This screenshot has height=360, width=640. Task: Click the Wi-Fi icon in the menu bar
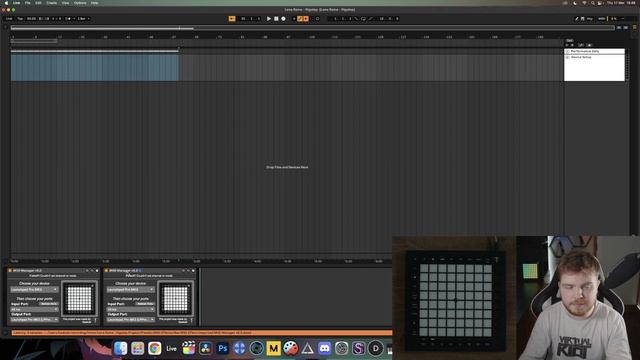tap(584, 3)
